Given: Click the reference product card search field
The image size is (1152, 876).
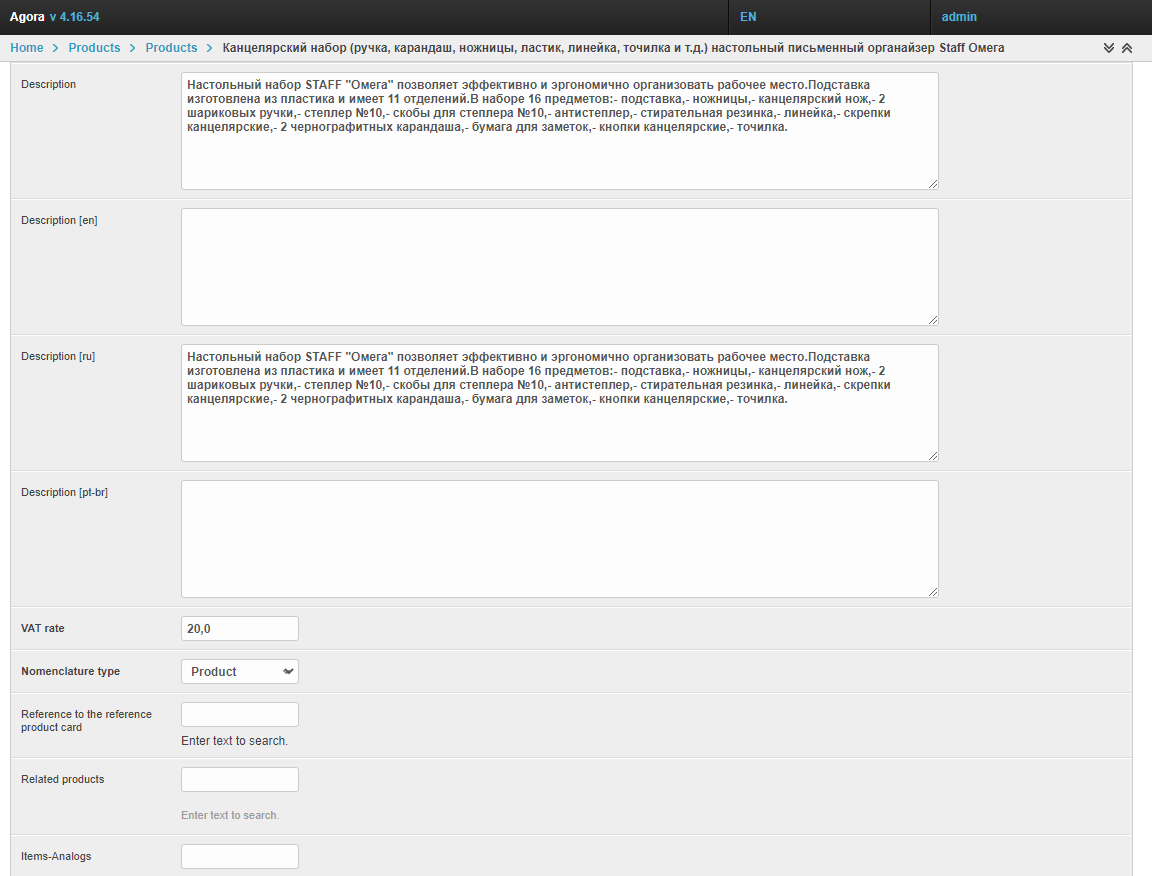Looking at the screenshot, I should click(x=239, y=715).
